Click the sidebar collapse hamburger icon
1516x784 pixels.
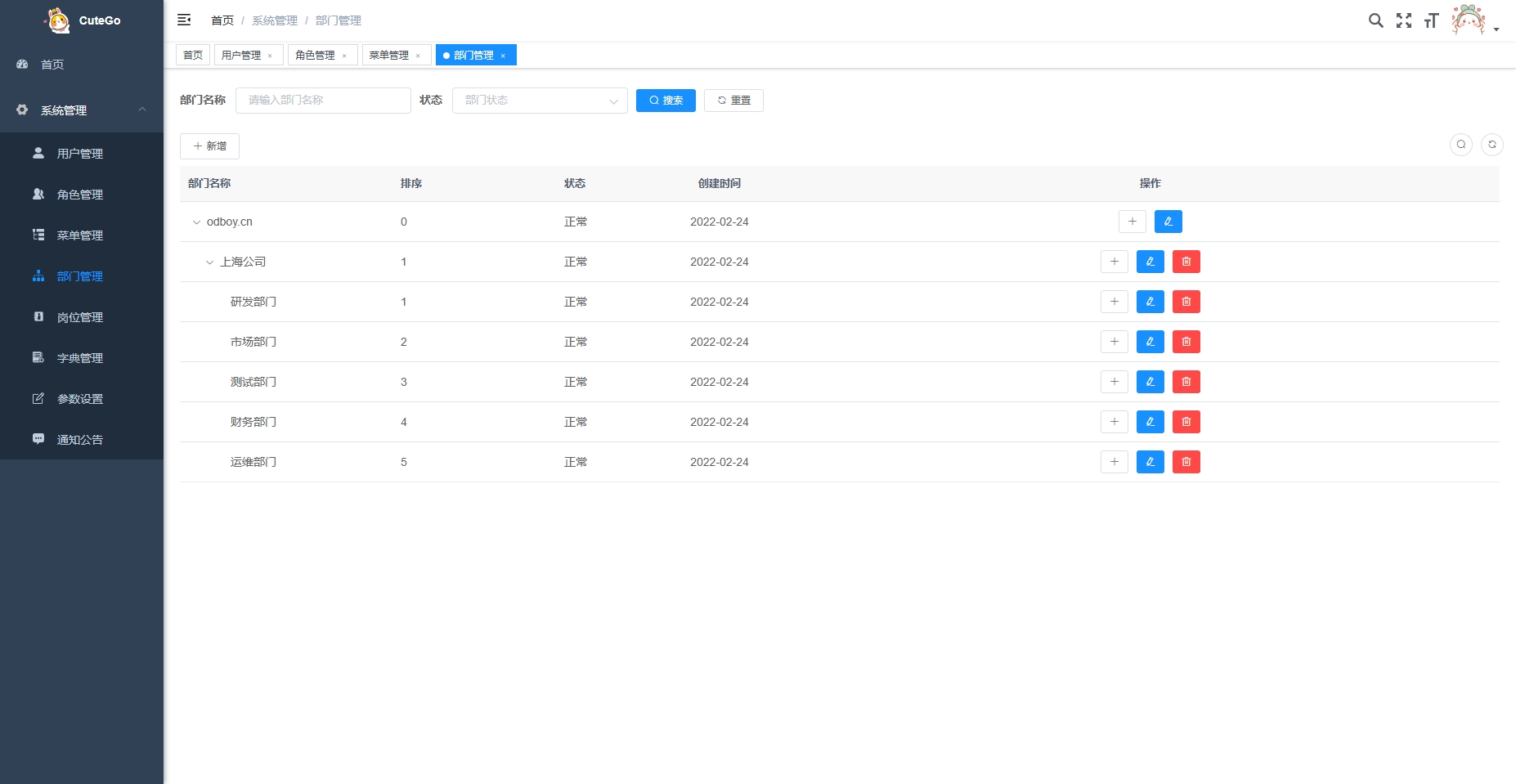184,20
